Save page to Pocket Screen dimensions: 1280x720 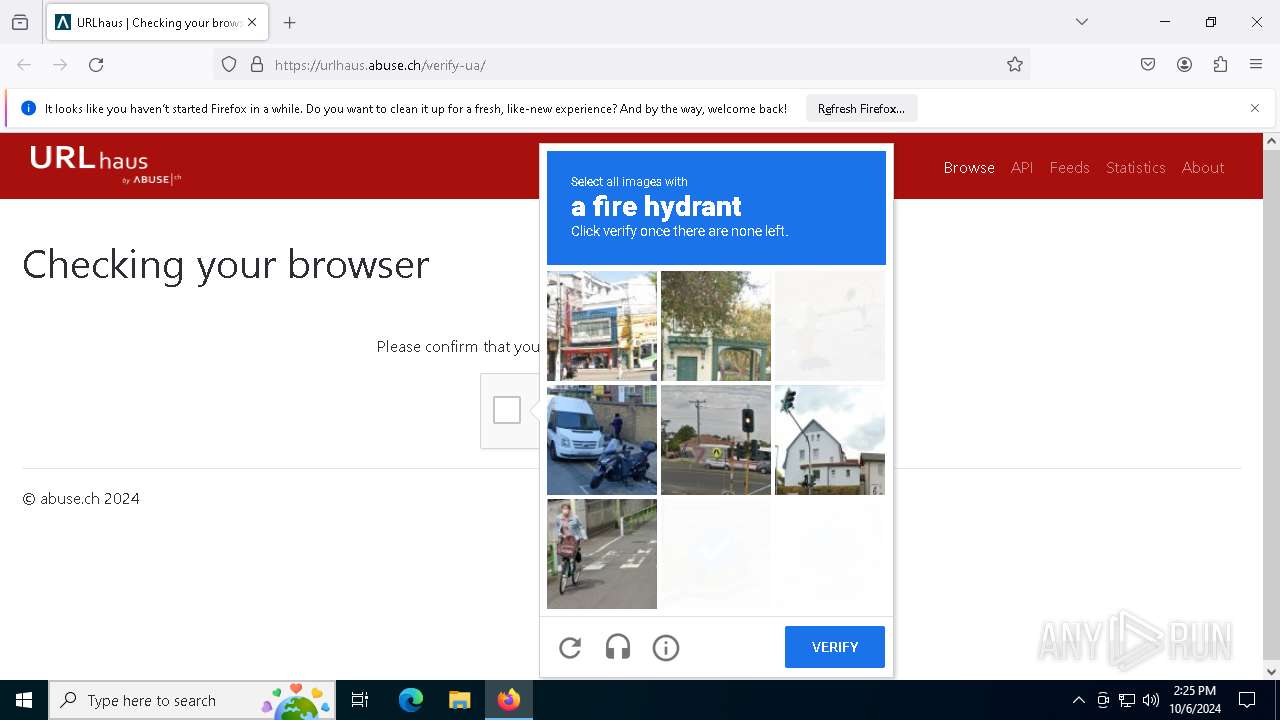tap(1148, 65)
